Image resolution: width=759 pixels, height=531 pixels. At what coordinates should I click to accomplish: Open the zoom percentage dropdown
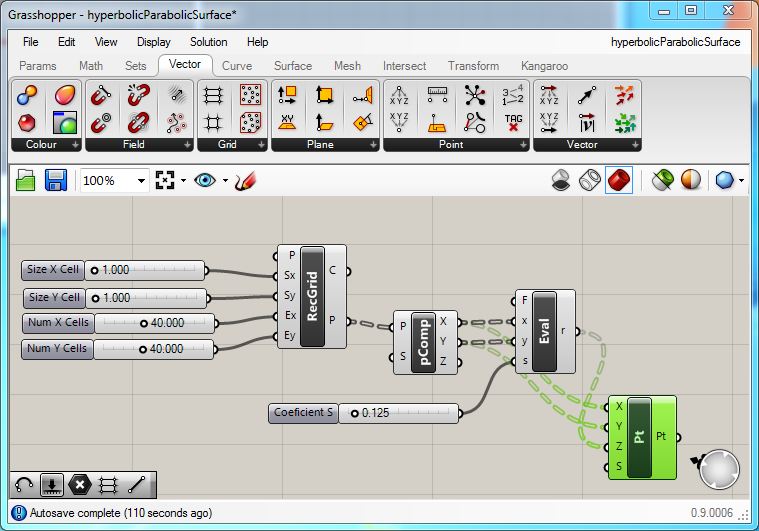pos(141,181)
